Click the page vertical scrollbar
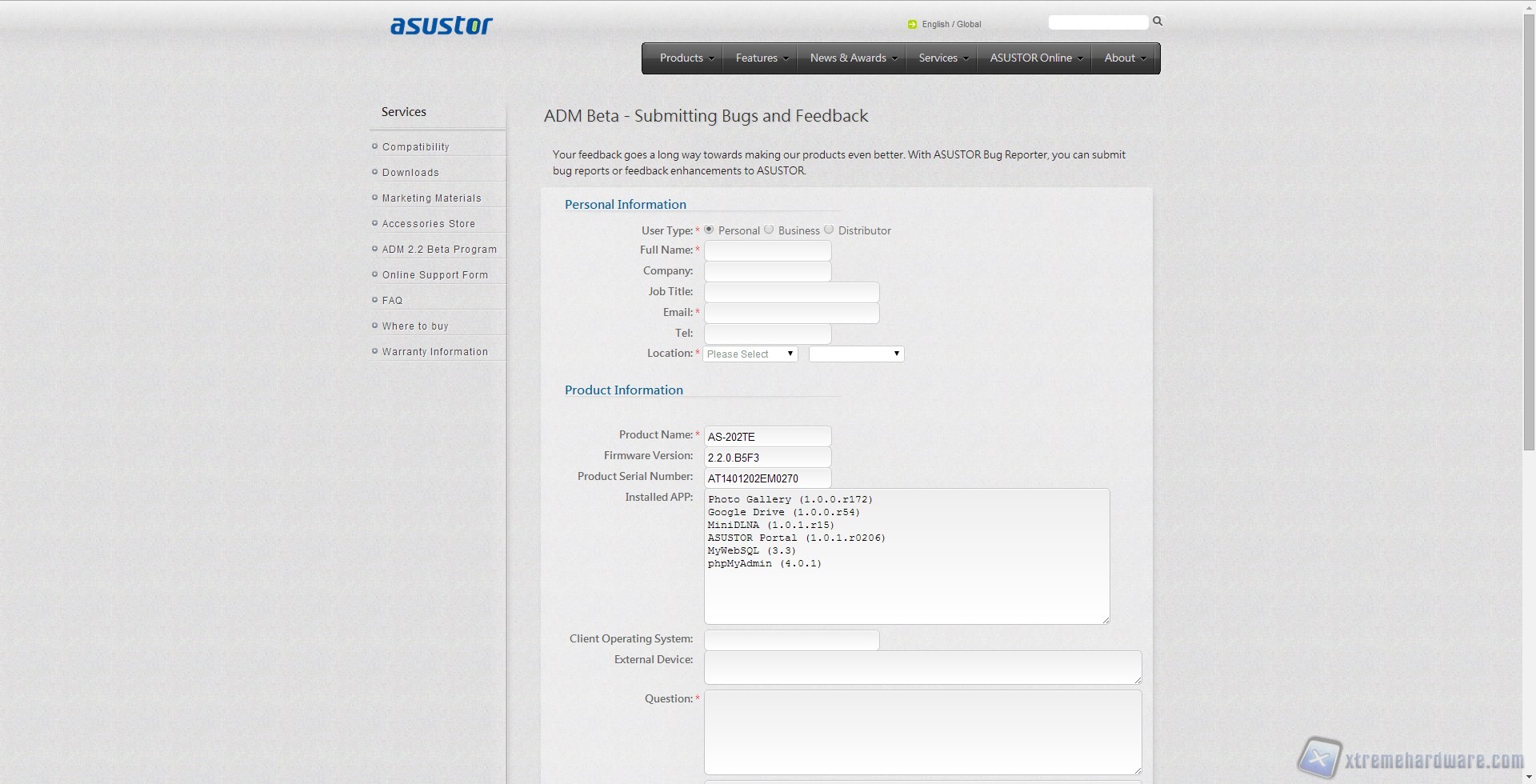 point(1529,240)
